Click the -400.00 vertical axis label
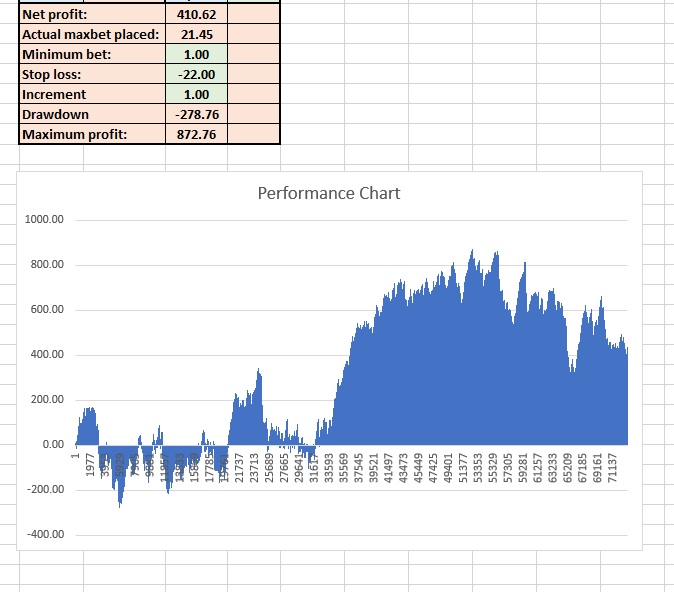The image size is (674, 592). point(43,535)
